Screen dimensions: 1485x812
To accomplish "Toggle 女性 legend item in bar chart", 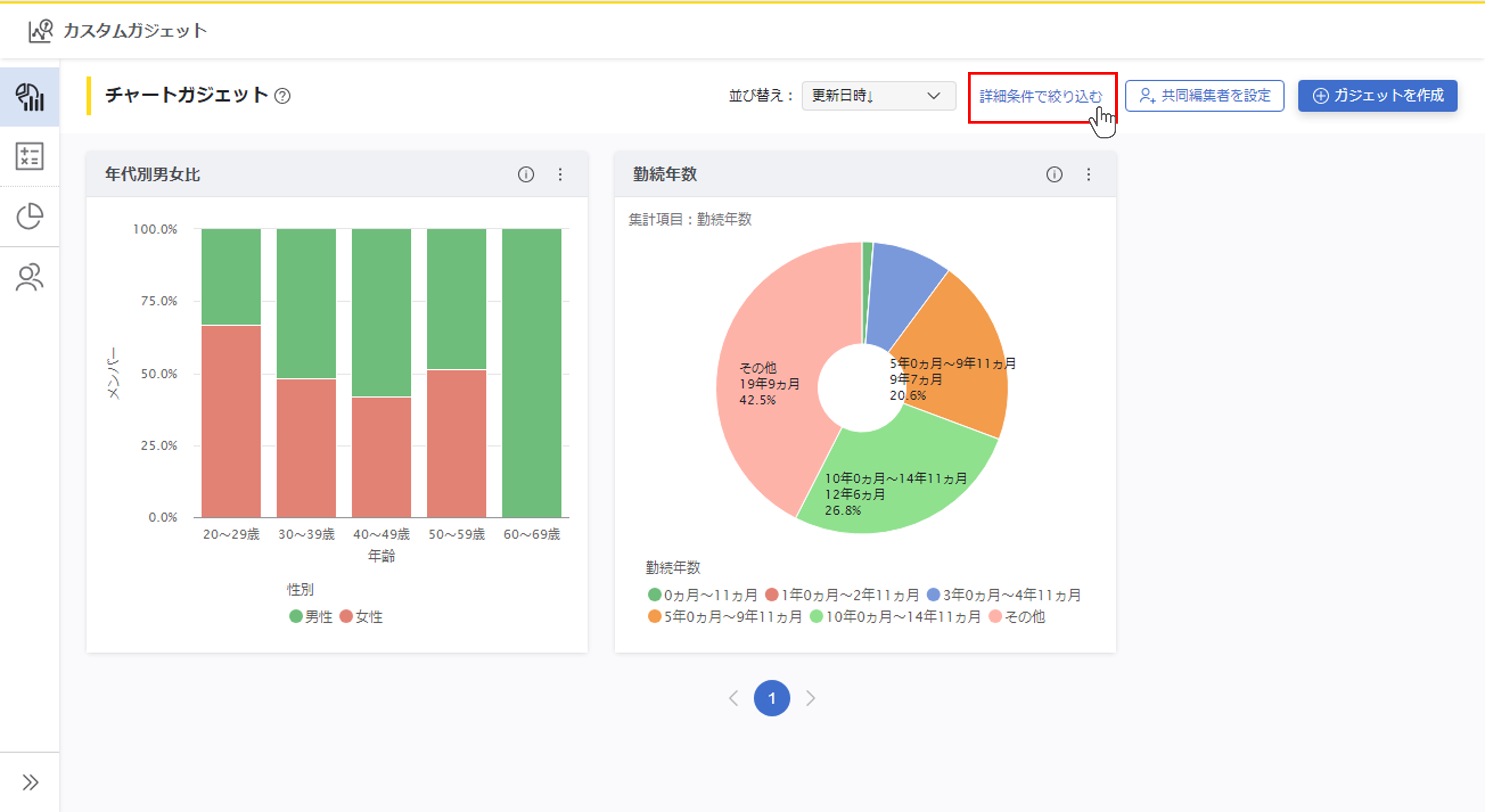I will point(361,617).
